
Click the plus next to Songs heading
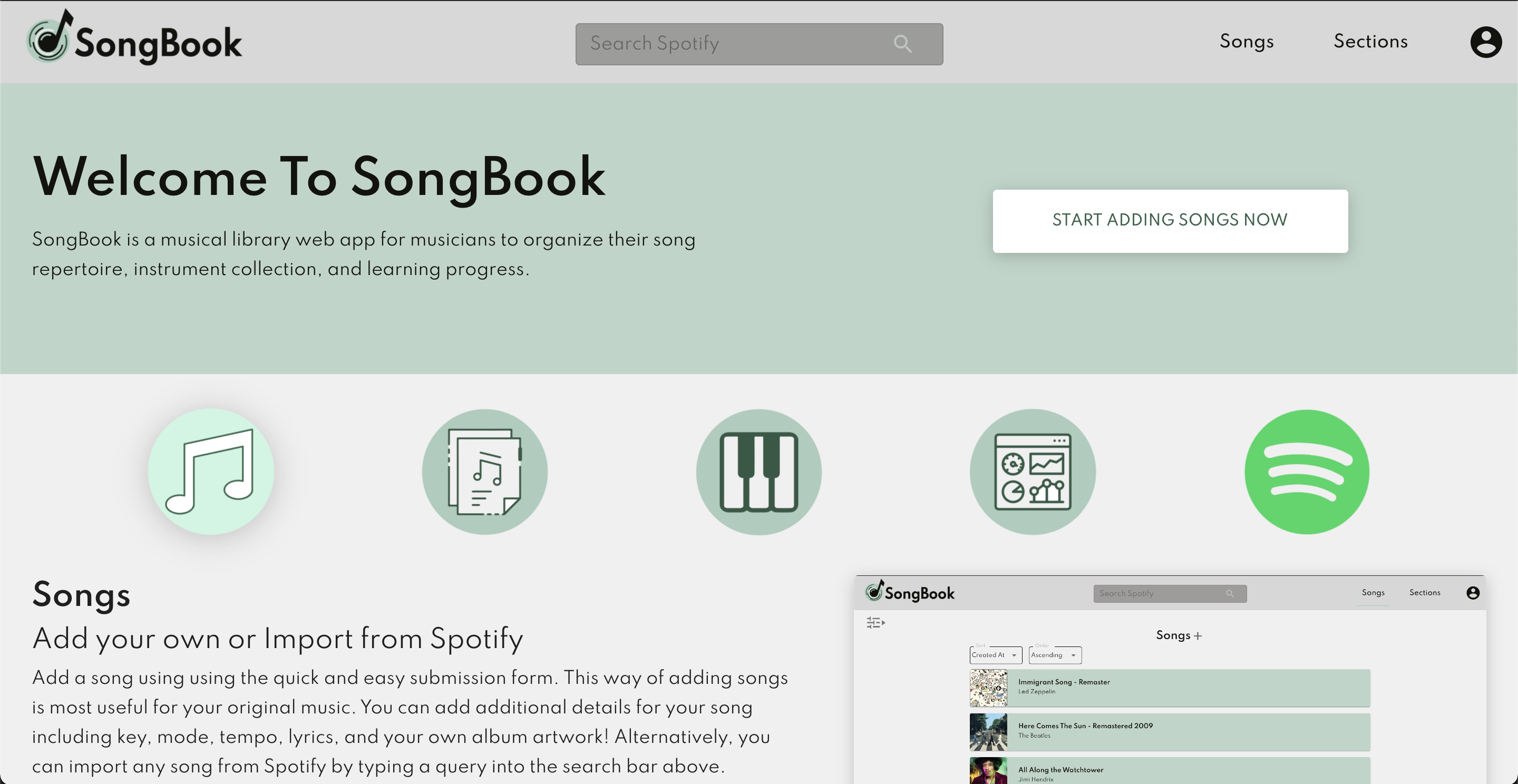tap(1197, 635)
